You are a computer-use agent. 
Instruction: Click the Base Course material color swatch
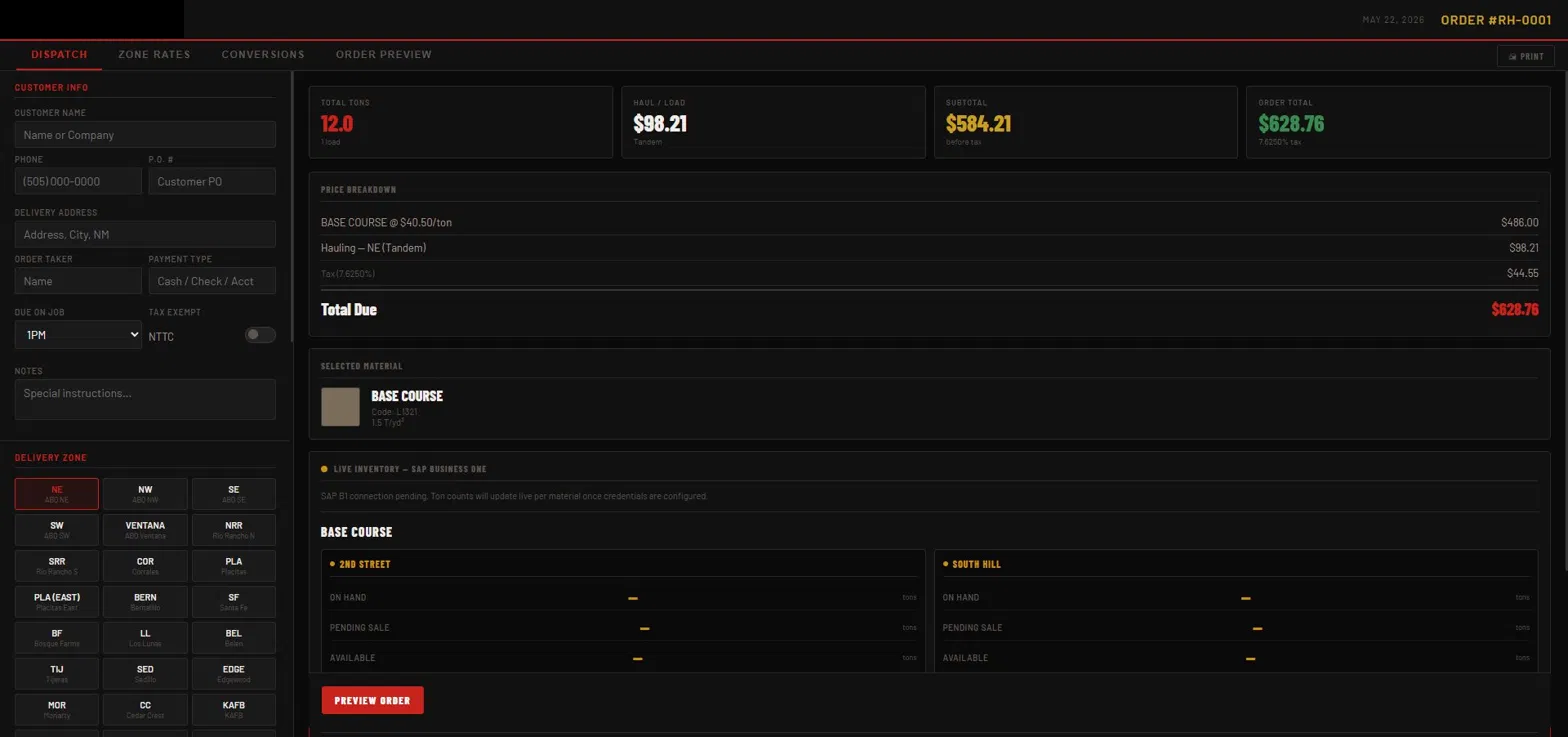[340, 407]
